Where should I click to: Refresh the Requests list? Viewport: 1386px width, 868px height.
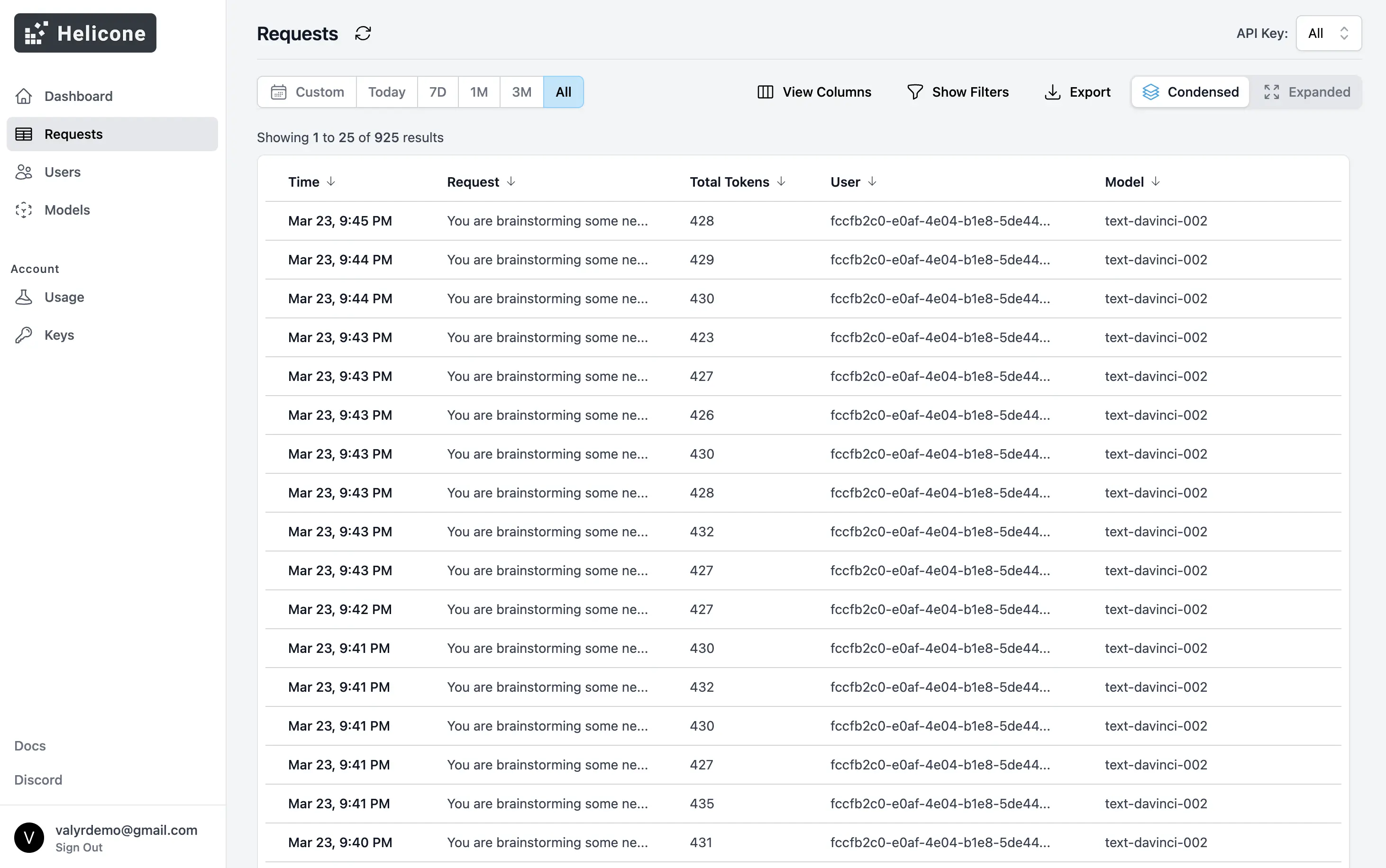[363, 33]
